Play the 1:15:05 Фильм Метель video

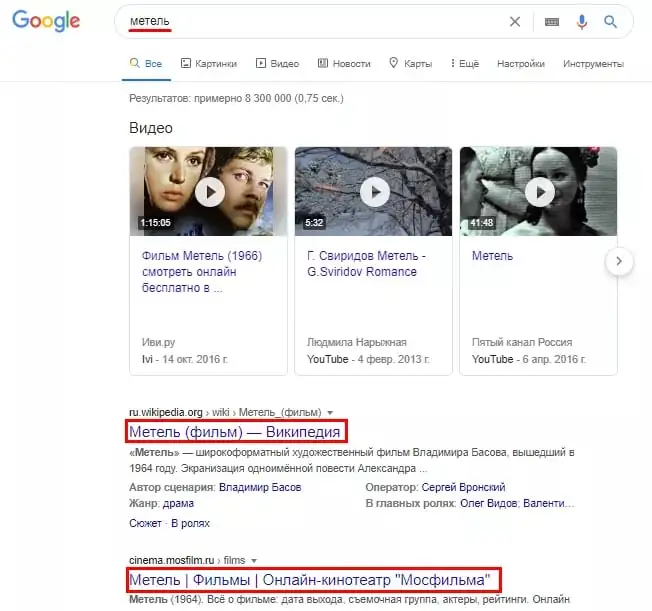[209, 191]
